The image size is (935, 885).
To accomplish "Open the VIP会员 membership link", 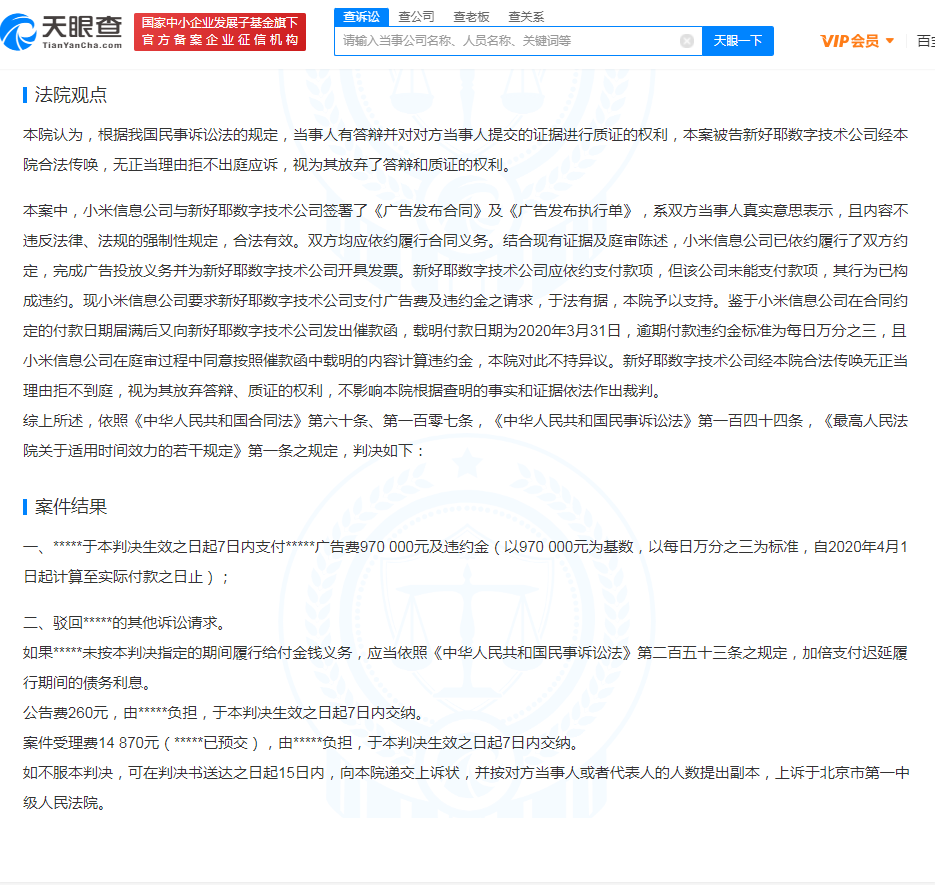I will 850,41.
